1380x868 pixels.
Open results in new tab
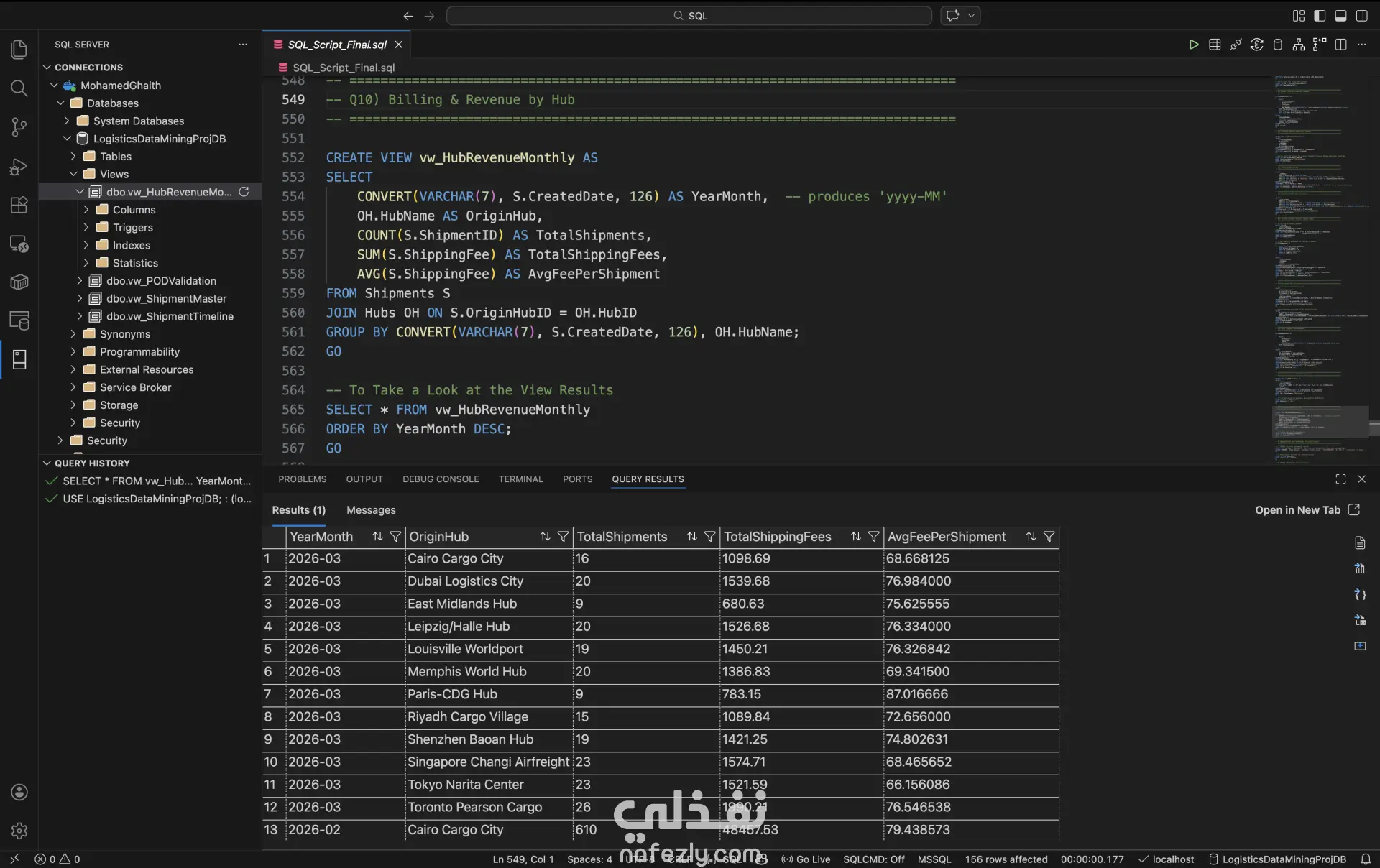[1307, 509]
